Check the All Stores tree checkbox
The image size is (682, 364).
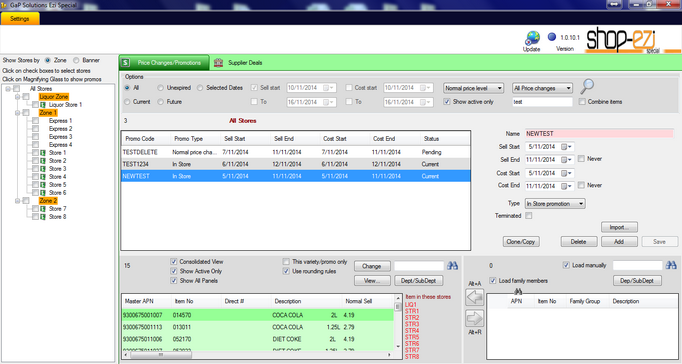click(x=17, y=89)
